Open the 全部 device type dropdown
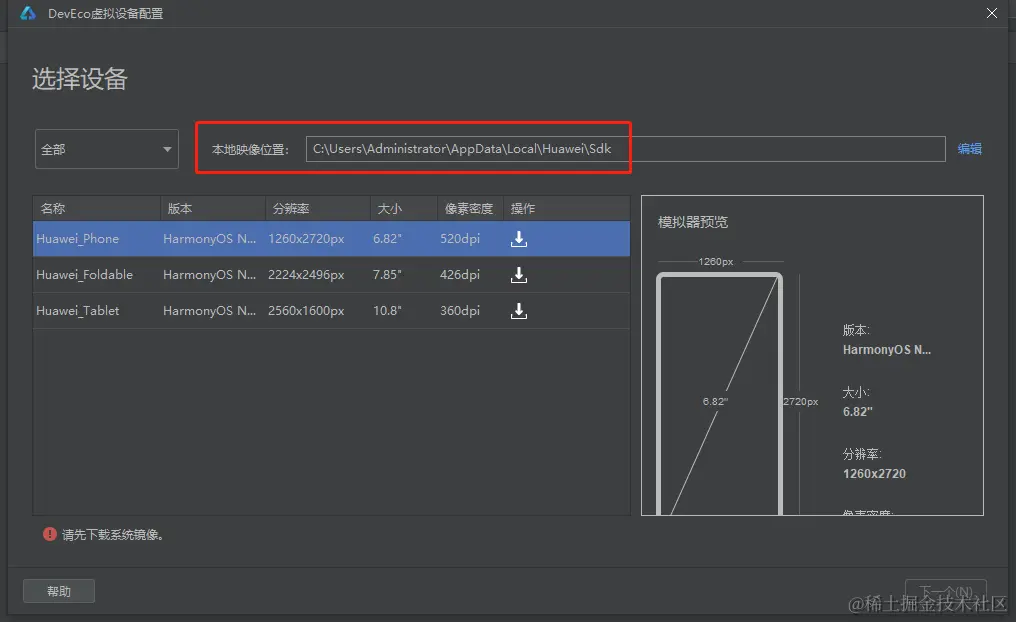Viewport: 1016px width, 622px height. tap(106, 149)
